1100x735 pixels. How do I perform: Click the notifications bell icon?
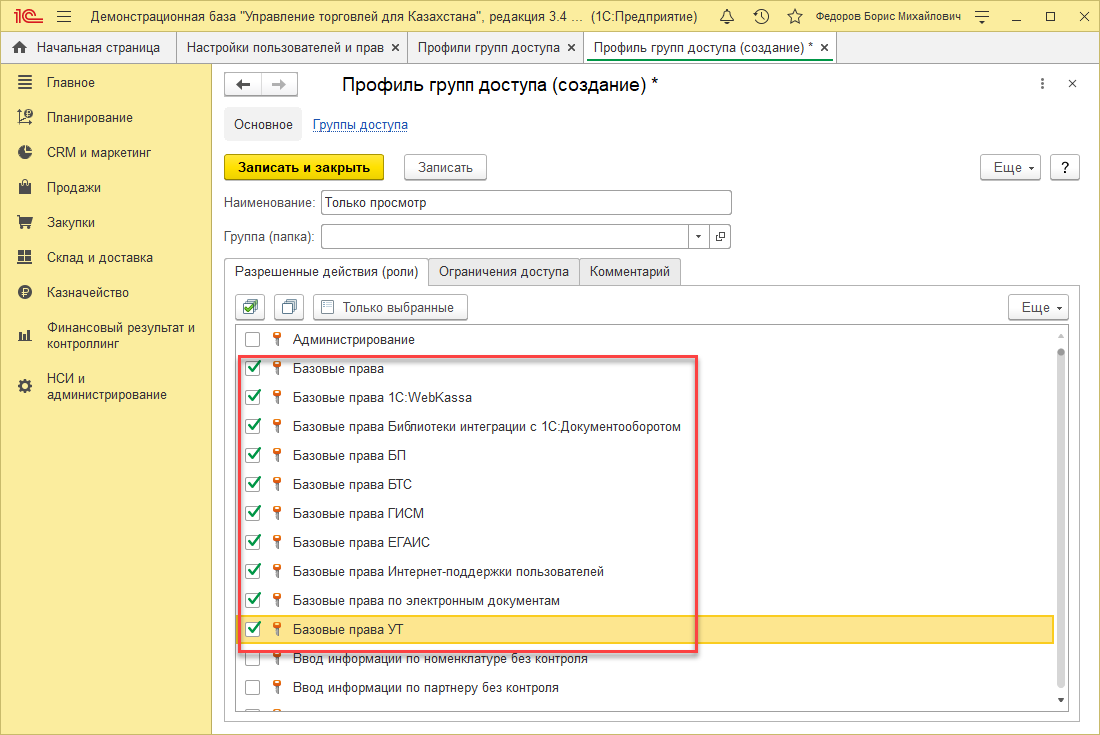tap(726, 17)
